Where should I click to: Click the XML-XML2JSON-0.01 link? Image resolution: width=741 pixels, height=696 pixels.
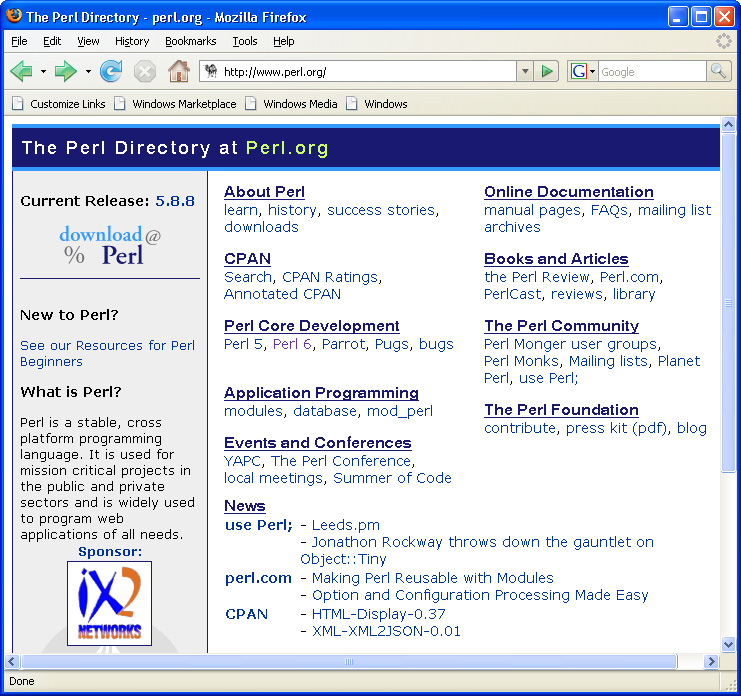tap(386, 631)
